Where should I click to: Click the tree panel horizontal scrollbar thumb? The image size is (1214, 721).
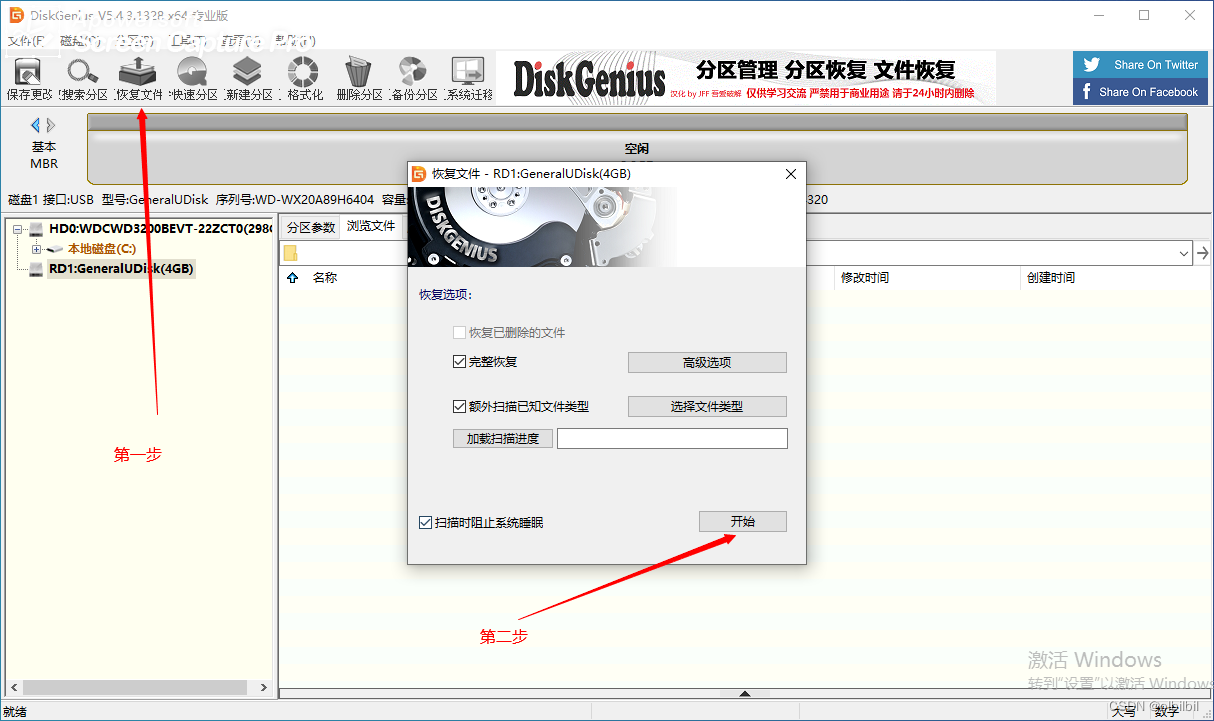point(135,688)
